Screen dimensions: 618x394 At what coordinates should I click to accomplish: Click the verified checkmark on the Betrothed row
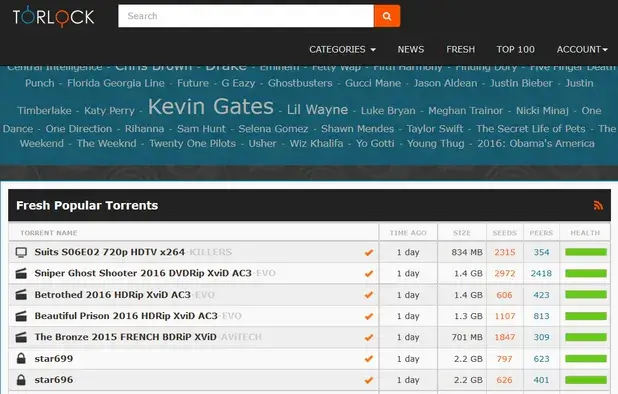click(369, 295)
